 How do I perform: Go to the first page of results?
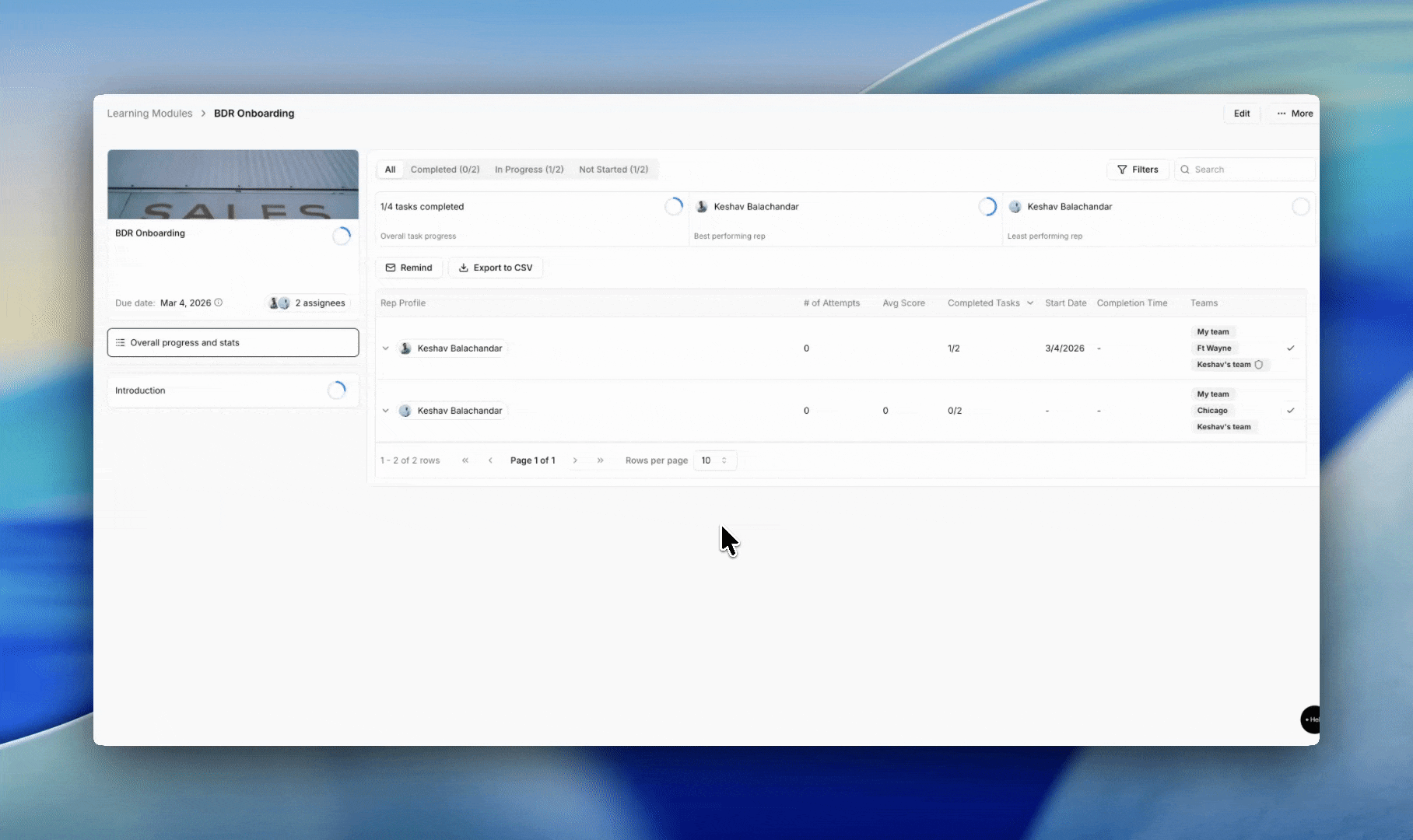click(465, 460)
